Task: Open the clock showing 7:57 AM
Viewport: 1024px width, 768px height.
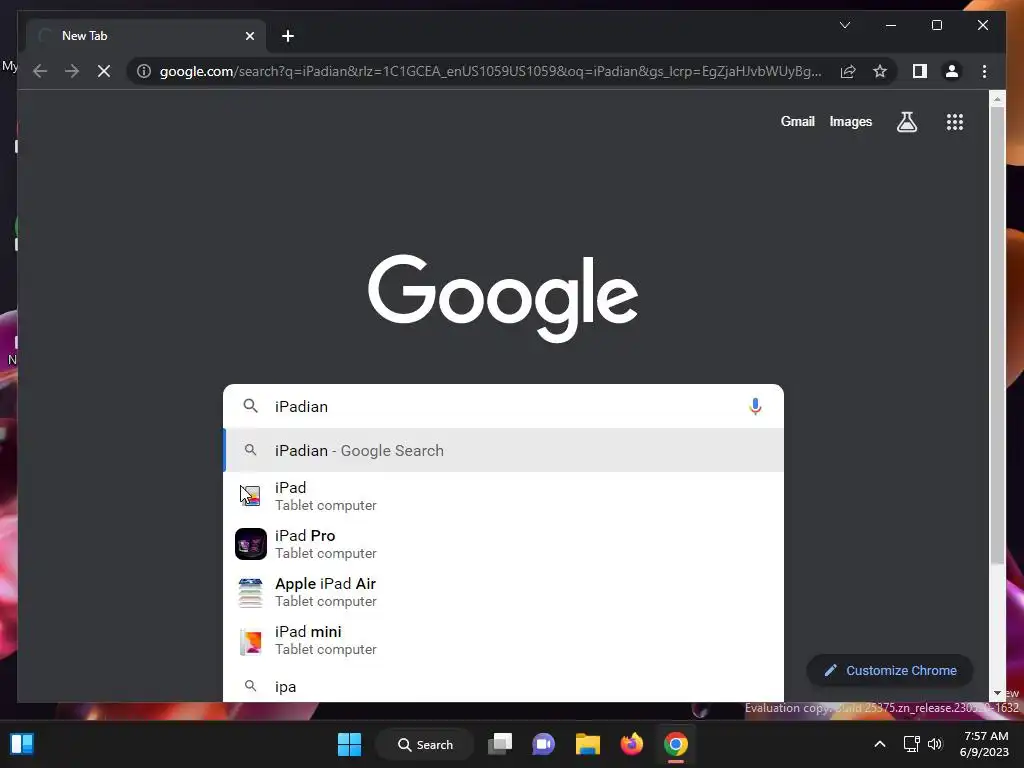Action: (985, 744)
